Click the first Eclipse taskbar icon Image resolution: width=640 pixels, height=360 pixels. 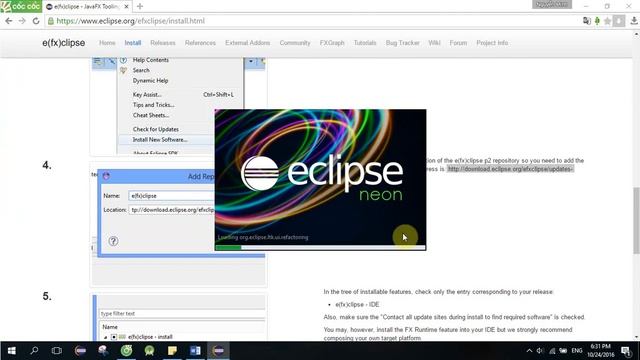(80, 351)
